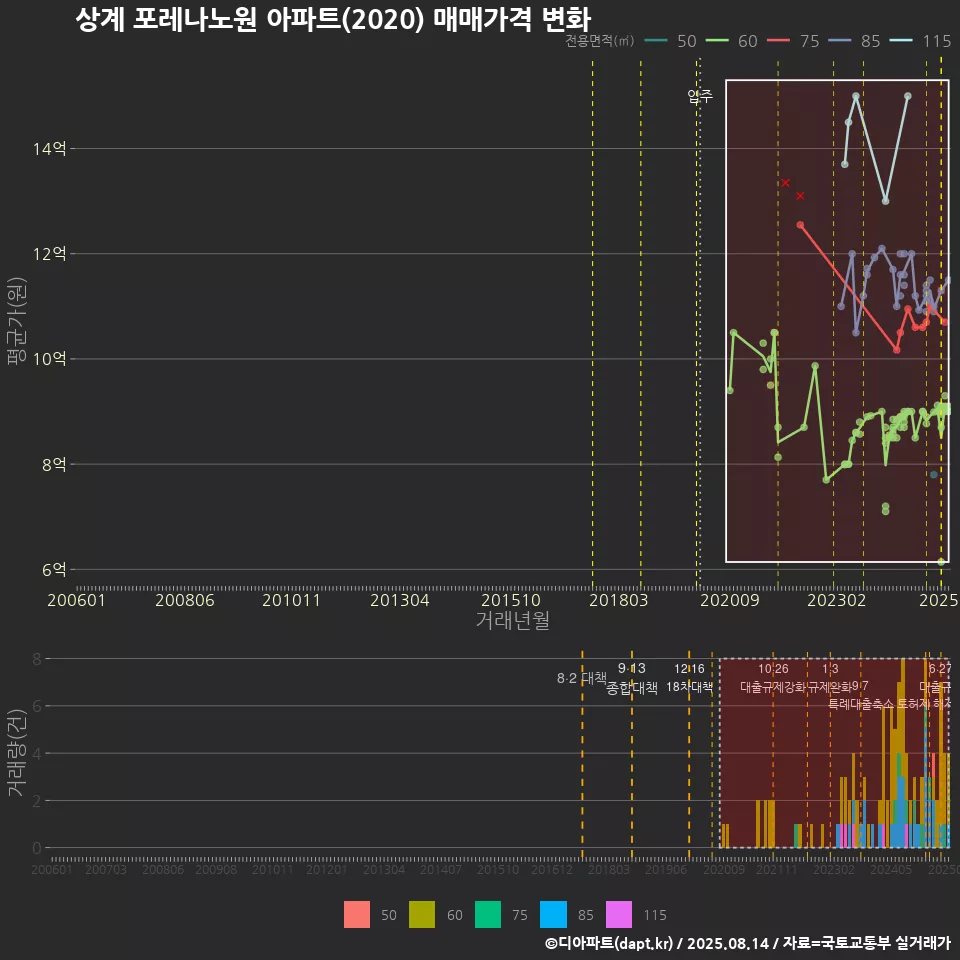
Task: Click the 4 label on volume axis
Action: [x=37, y=753]
